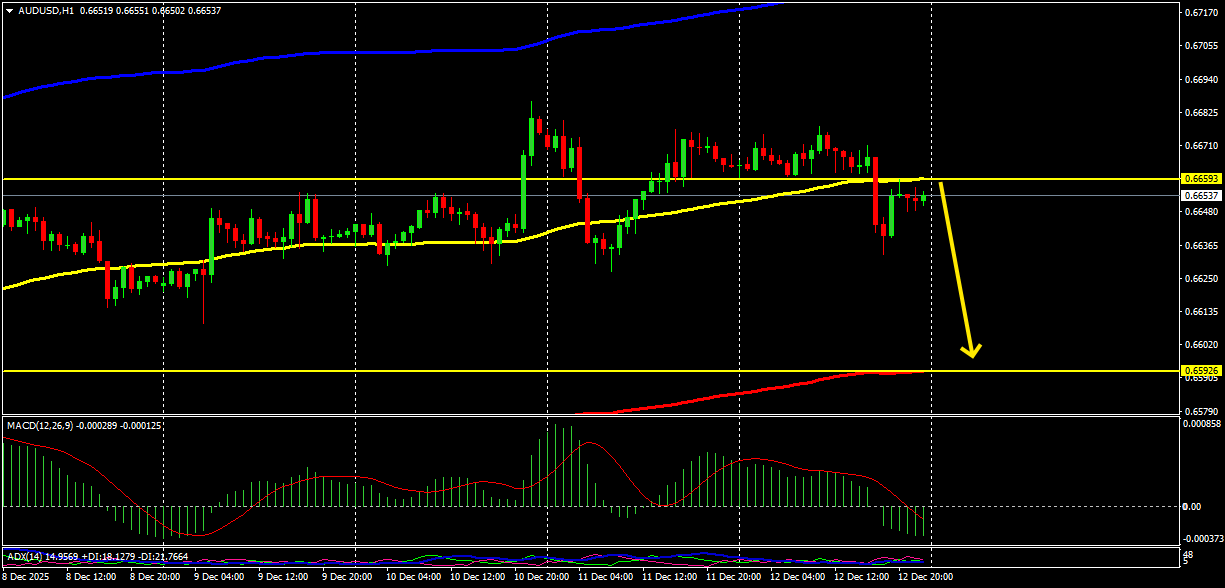Select the 11 Dec 04:00 time label
1225x588 pixels.
click(x=605, y=577)
